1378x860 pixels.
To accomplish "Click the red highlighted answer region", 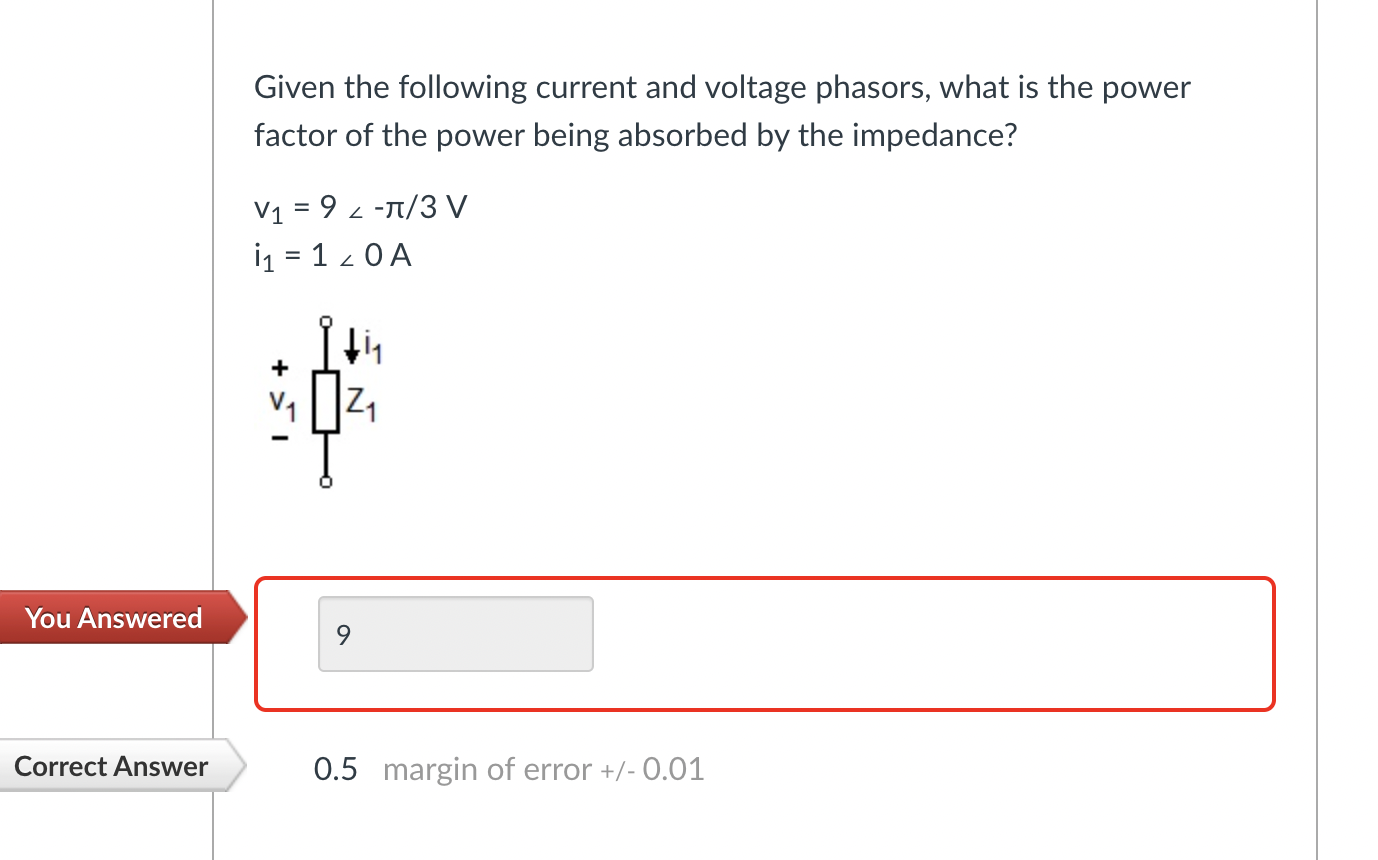I will (765, 643).
